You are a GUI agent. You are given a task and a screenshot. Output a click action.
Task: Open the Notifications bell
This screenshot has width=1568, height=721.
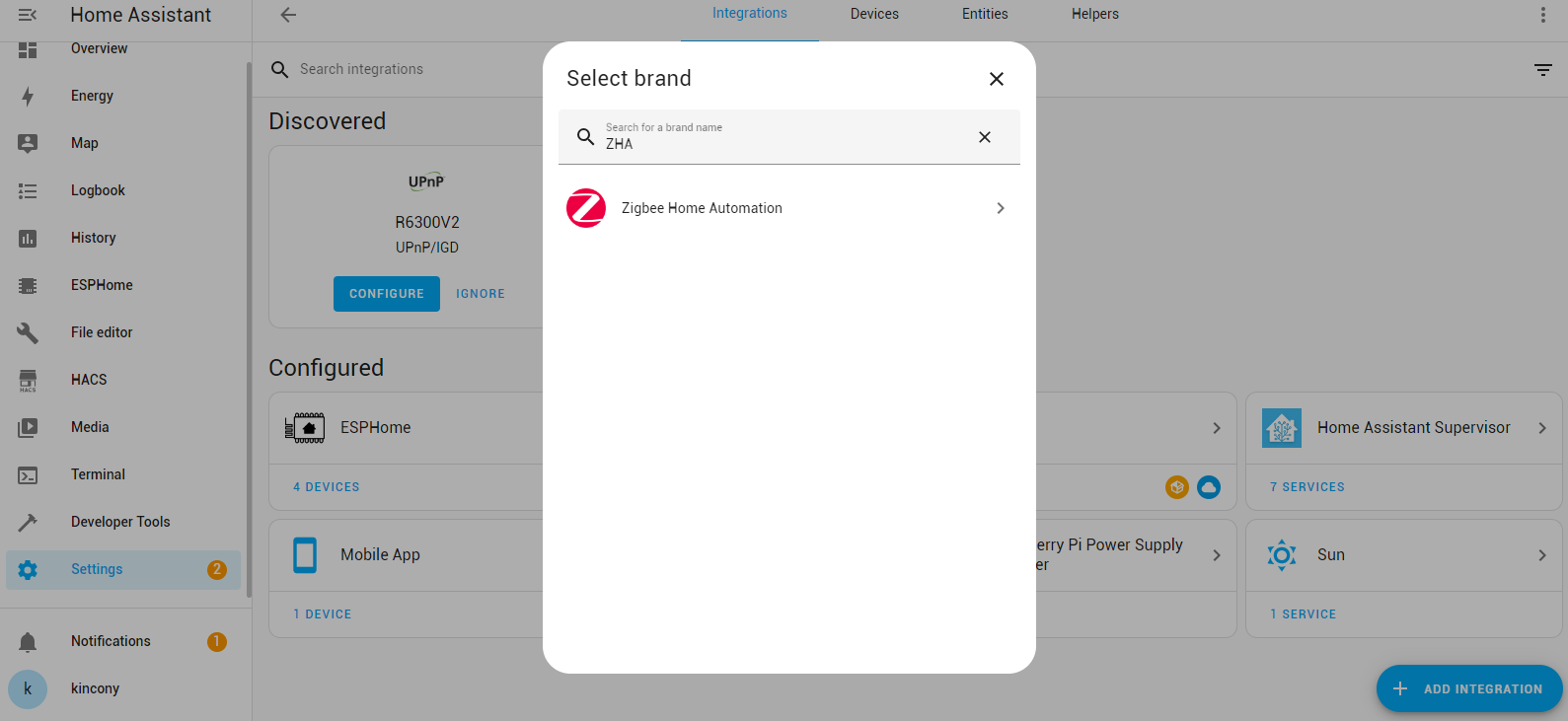28,642
